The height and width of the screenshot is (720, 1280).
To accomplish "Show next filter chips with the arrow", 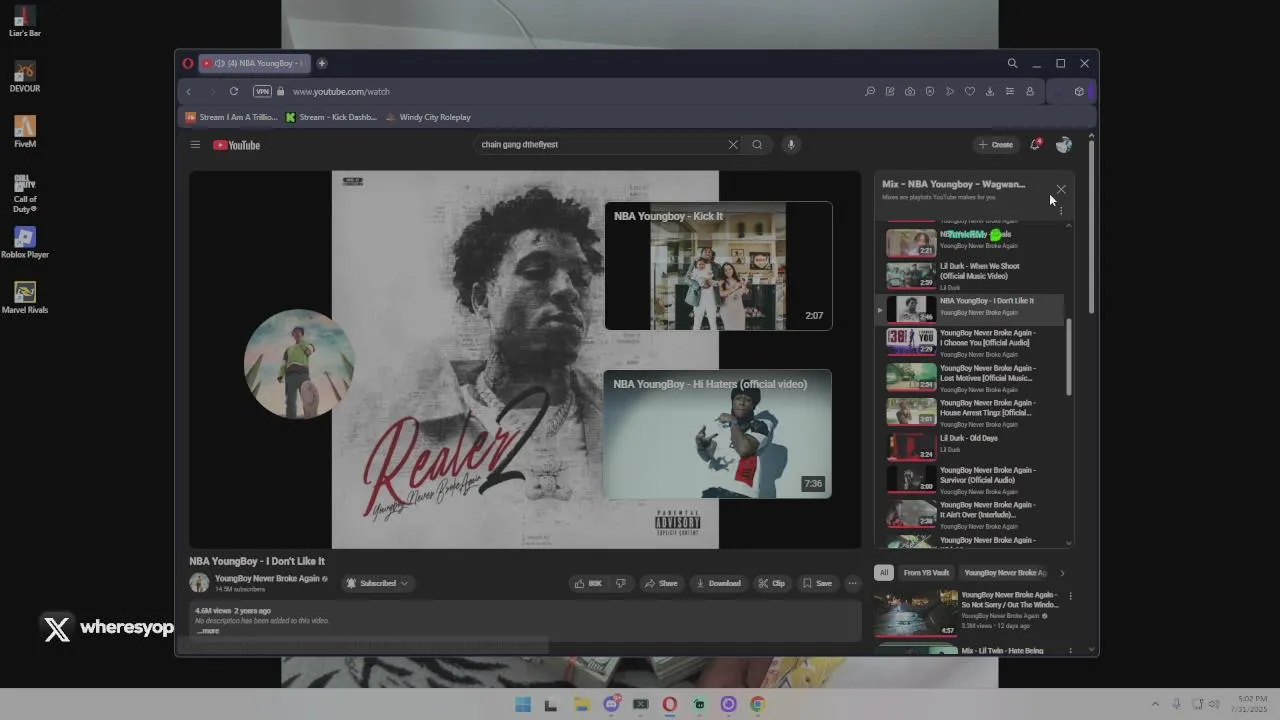I will coord(1062,573).
